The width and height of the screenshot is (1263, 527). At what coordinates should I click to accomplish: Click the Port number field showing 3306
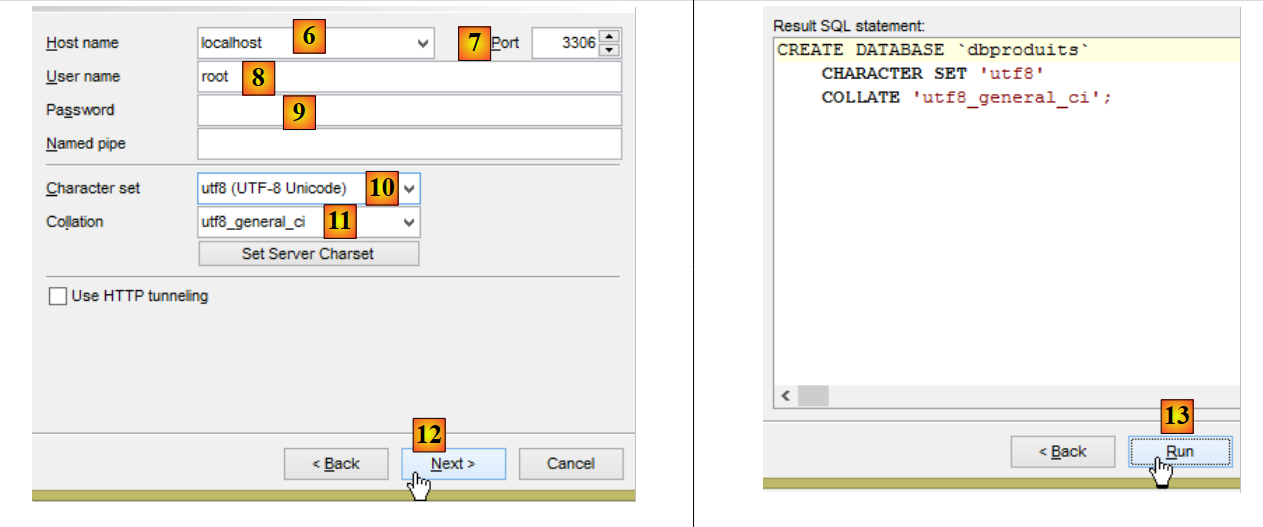[x=566, y=43]
